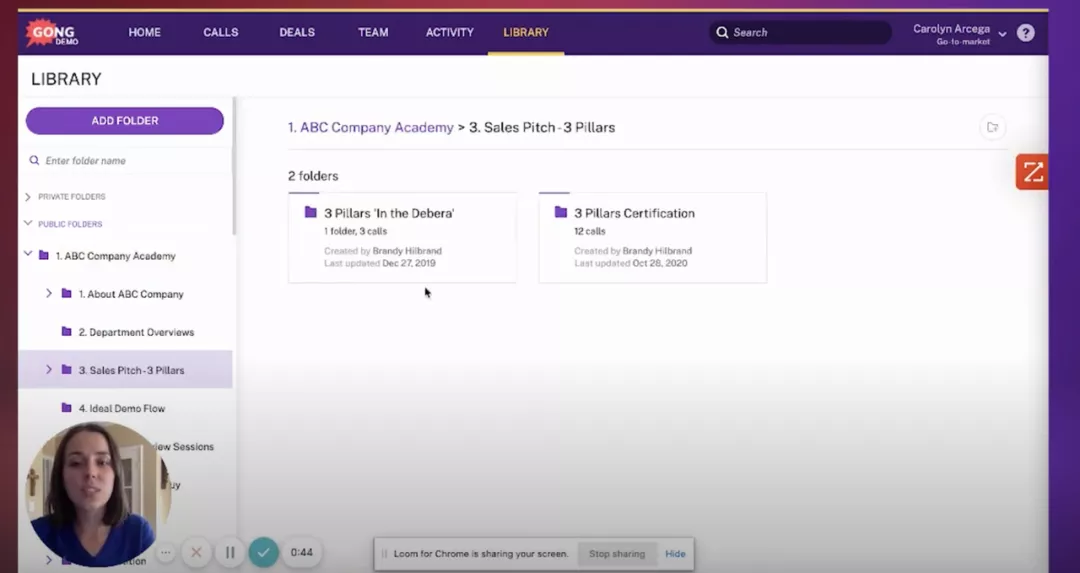Image resolution: width=1080 pixels, height=573 pixels.
Task: Click the presenter webcam bubble
Action: [x=96, y=494]
